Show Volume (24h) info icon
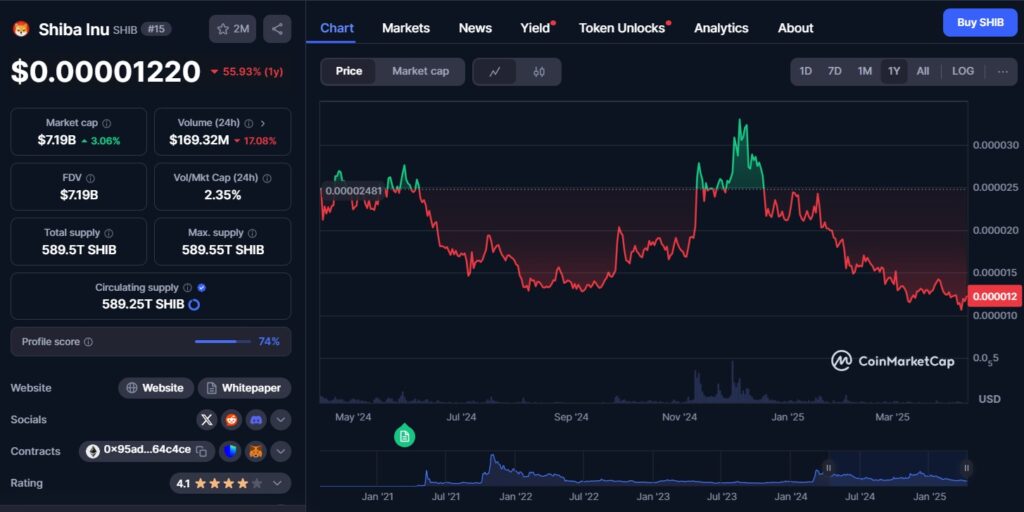 (248, 123)
